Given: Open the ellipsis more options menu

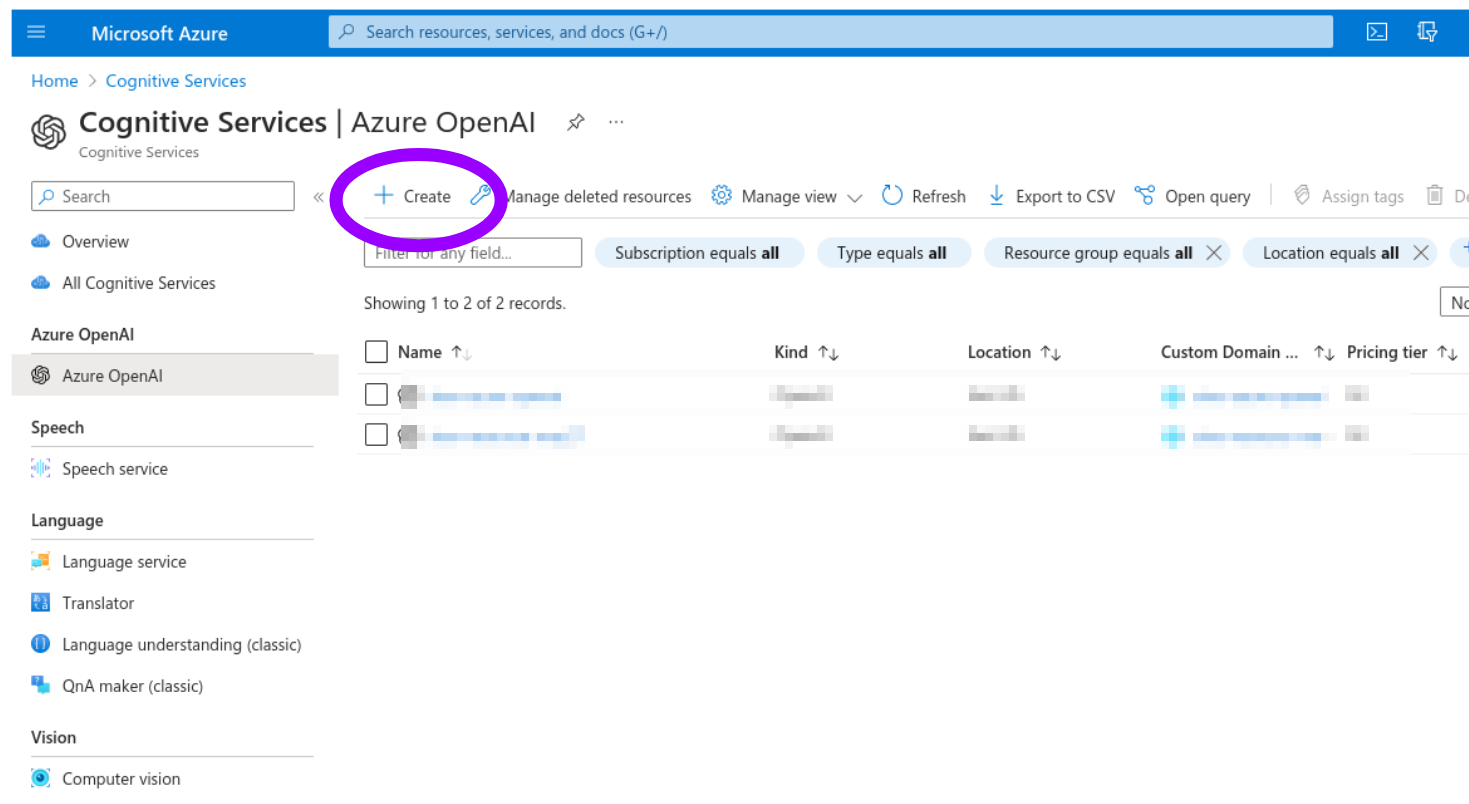Looking at the screenshot, I should [x=615, y=121].
